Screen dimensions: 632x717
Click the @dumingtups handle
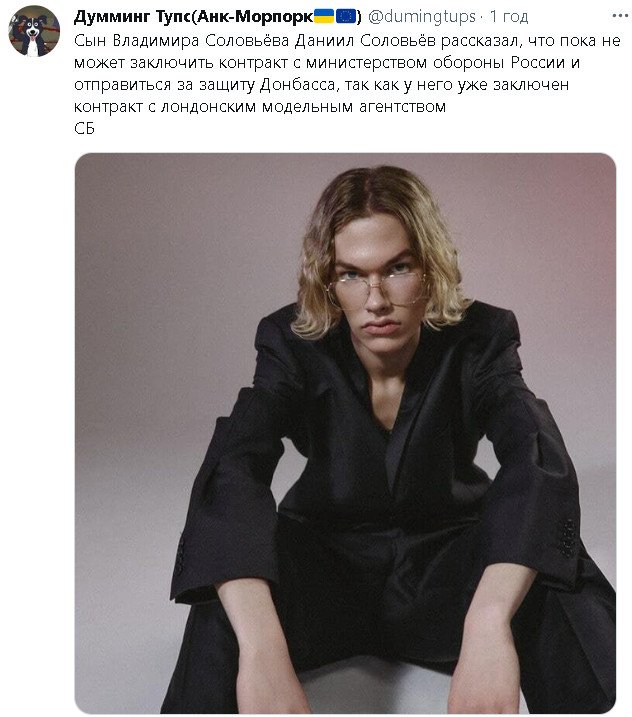pyautogui.click(x=420, y=15)
